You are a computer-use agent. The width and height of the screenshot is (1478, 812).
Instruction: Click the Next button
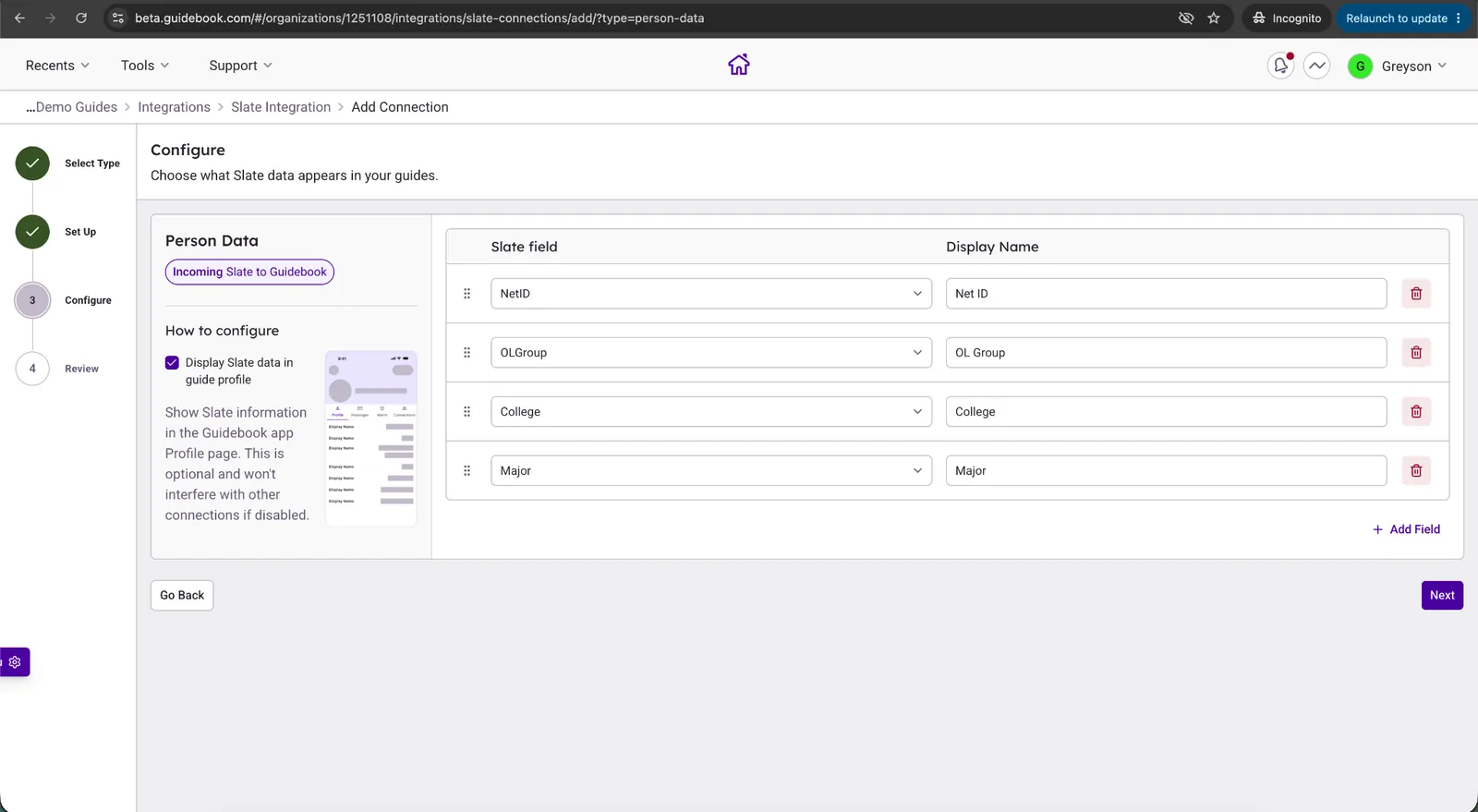click(1442, 595)
